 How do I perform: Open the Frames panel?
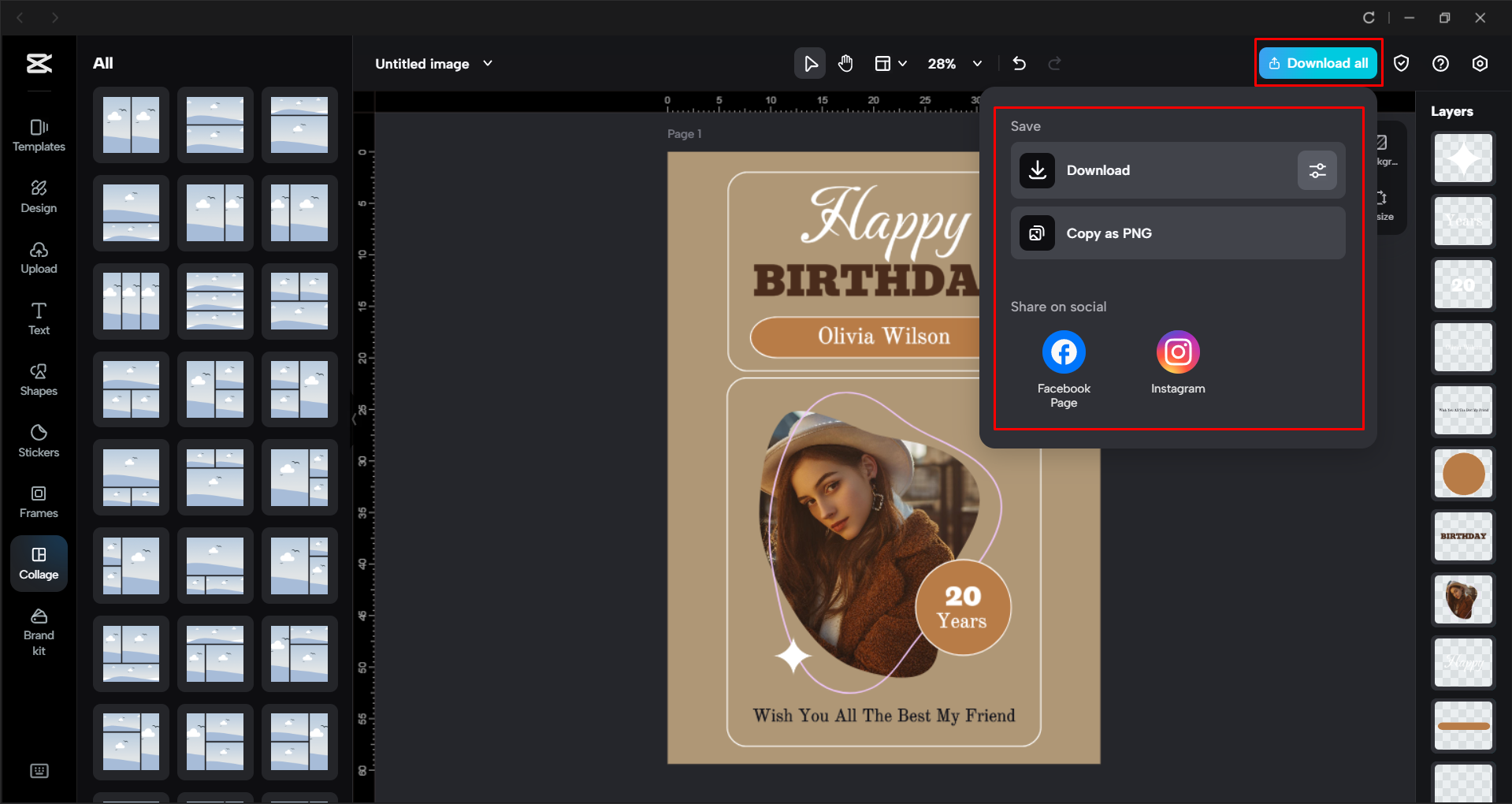(x=38, y=501)
